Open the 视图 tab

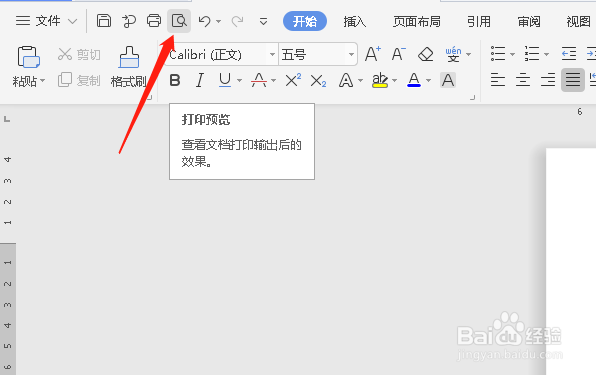click(x=578, y=21)
